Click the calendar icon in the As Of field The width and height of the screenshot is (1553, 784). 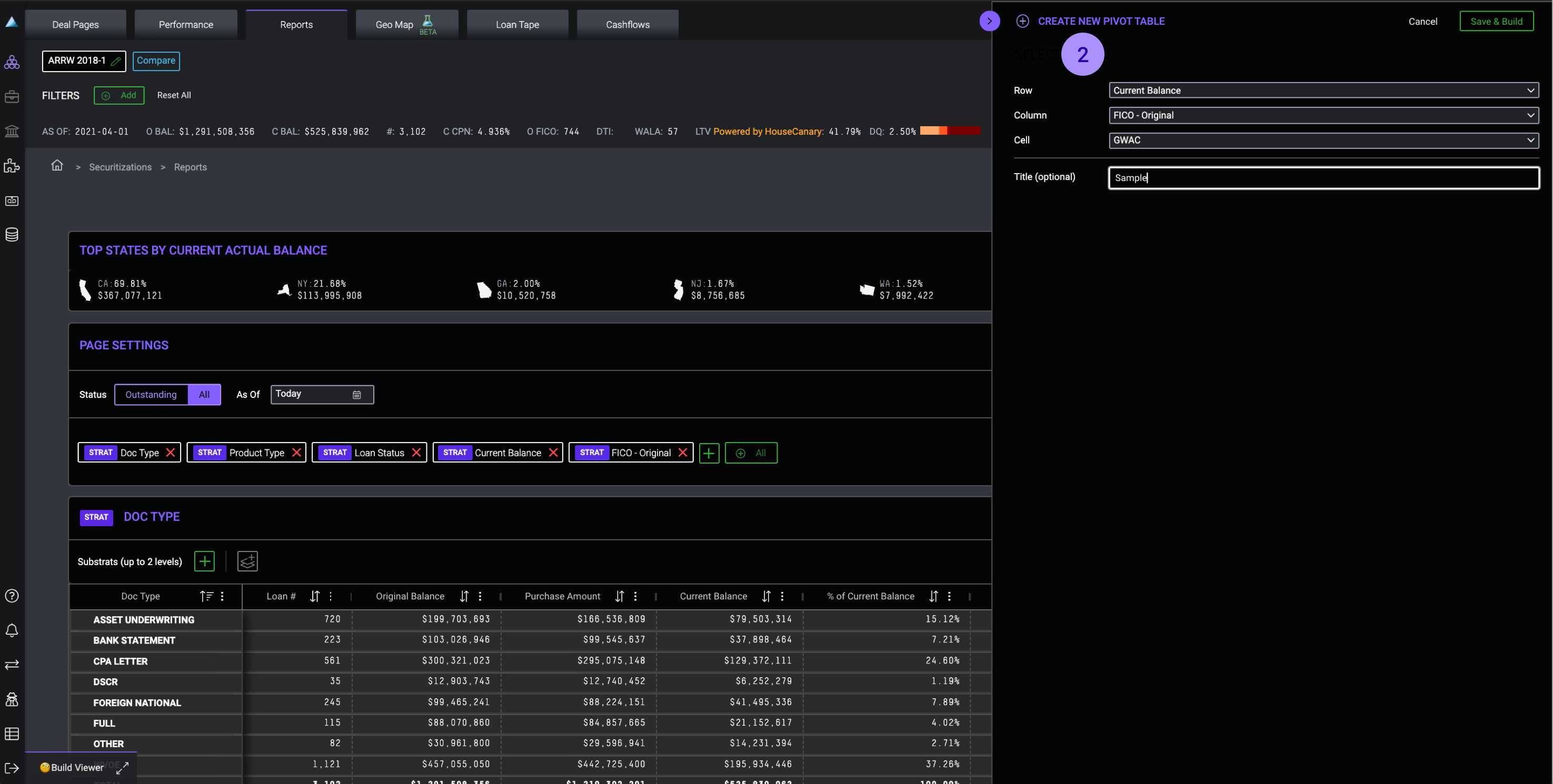pyautogui.click(x=356, y=395)
